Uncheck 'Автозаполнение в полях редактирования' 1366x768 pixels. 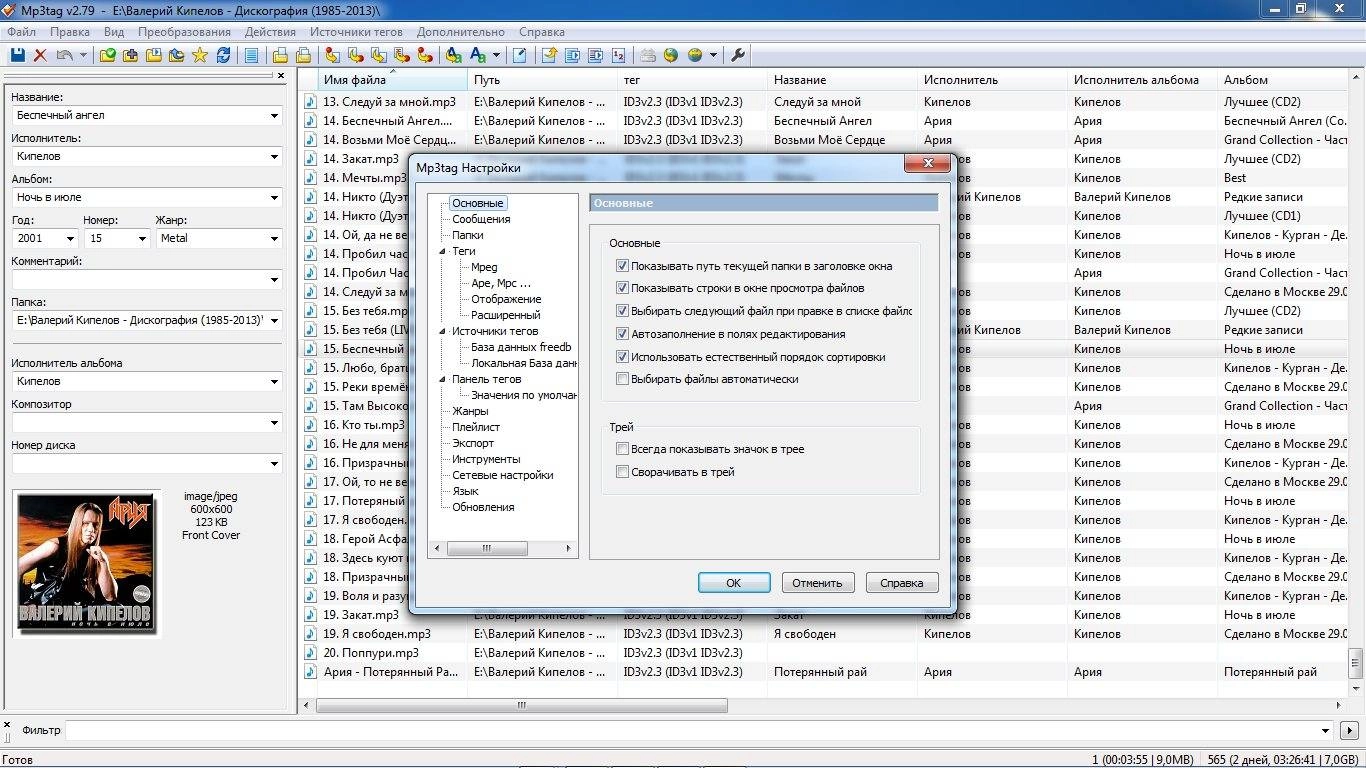[x=622, y=334]
